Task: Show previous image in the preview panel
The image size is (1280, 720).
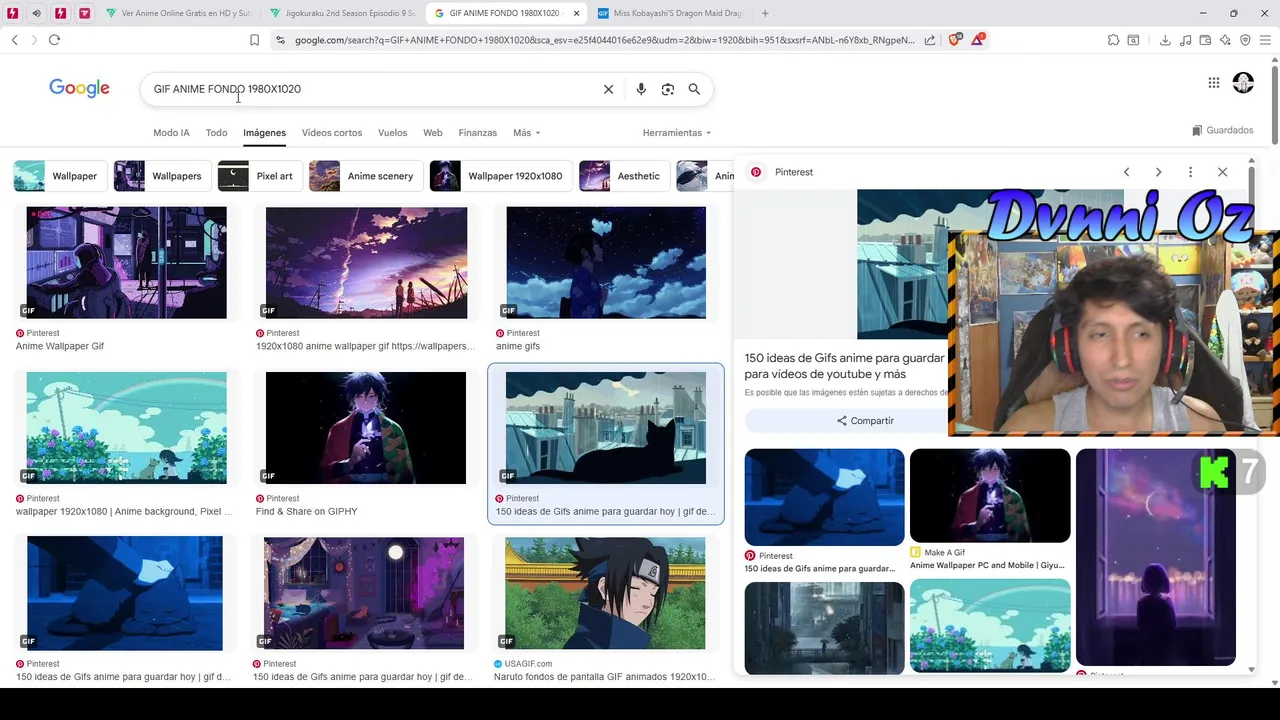Action: click(x=1126, y=172)
